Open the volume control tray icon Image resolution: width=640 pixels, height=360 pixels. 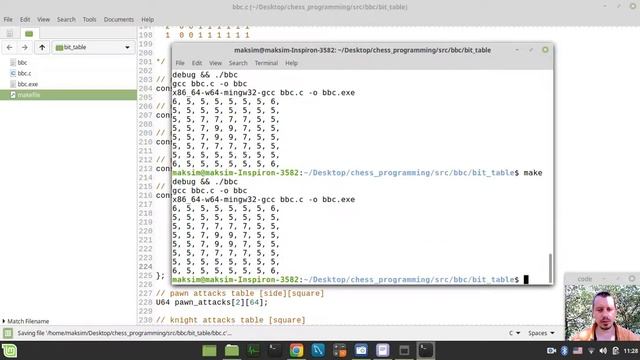(x=603, y=351)
